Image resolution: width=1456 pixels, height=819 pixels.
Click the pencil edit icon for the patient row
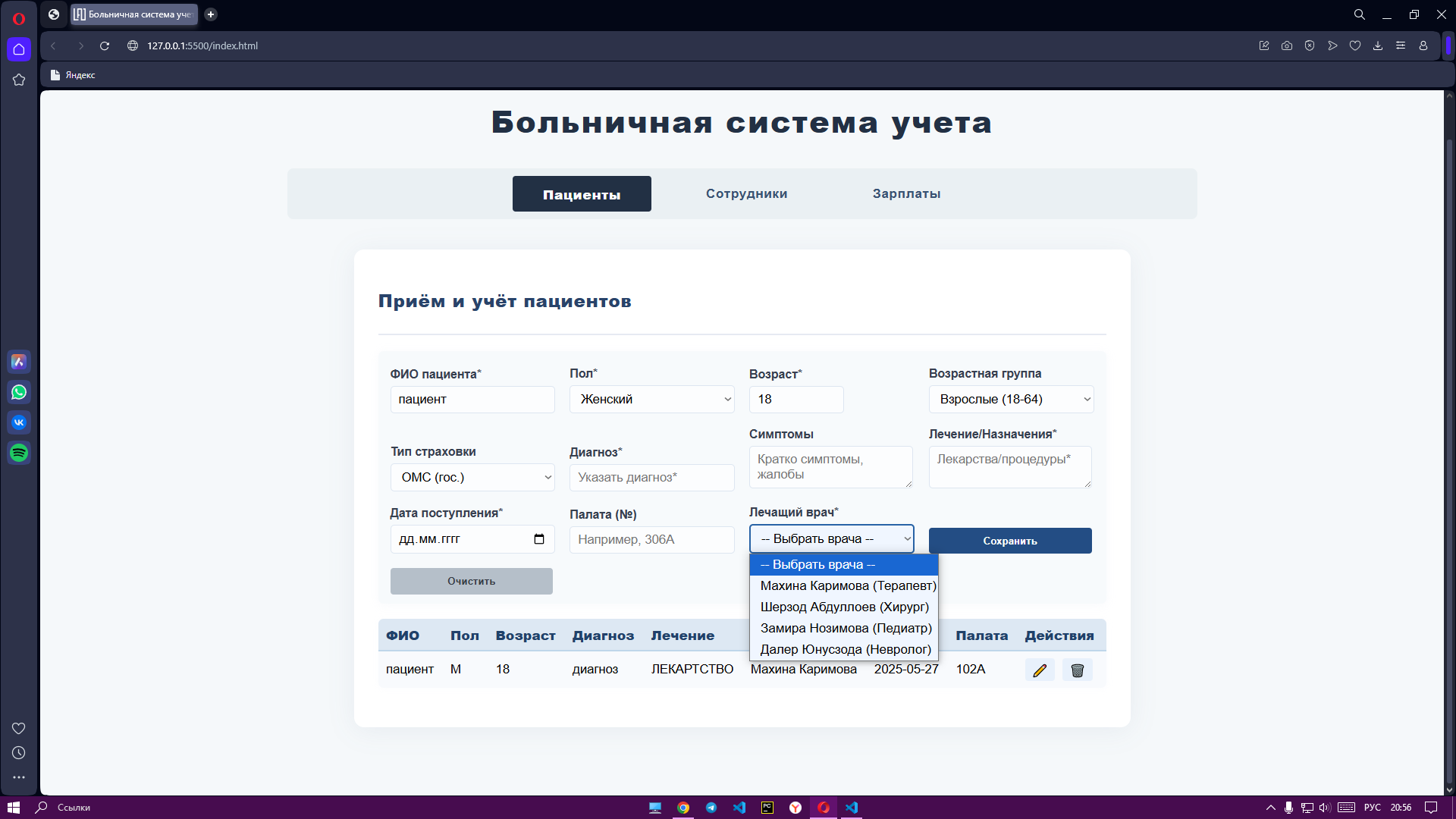1040,670
